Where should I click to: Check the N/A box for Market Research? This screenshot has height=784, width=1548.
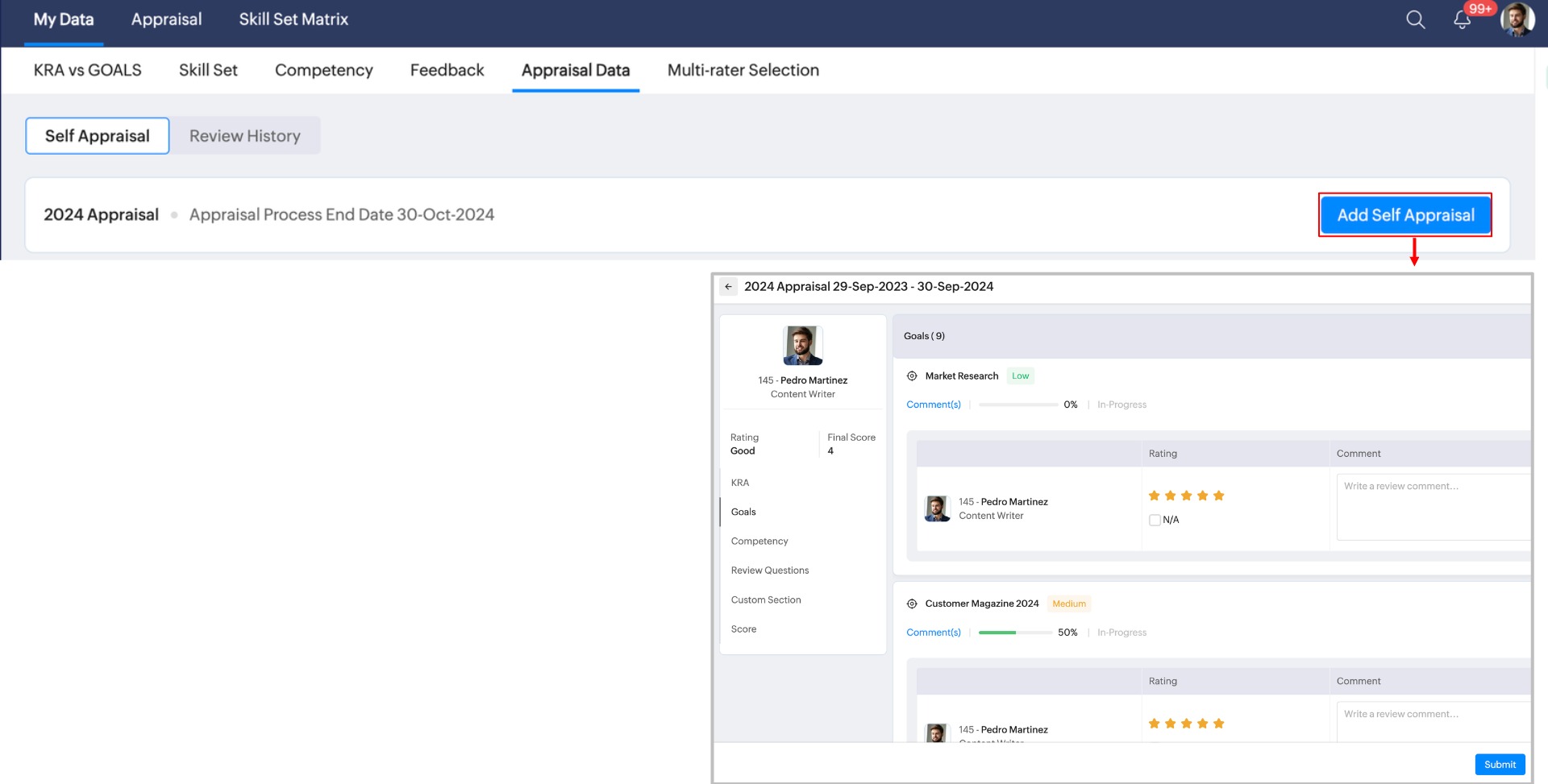click(1155, 521)
